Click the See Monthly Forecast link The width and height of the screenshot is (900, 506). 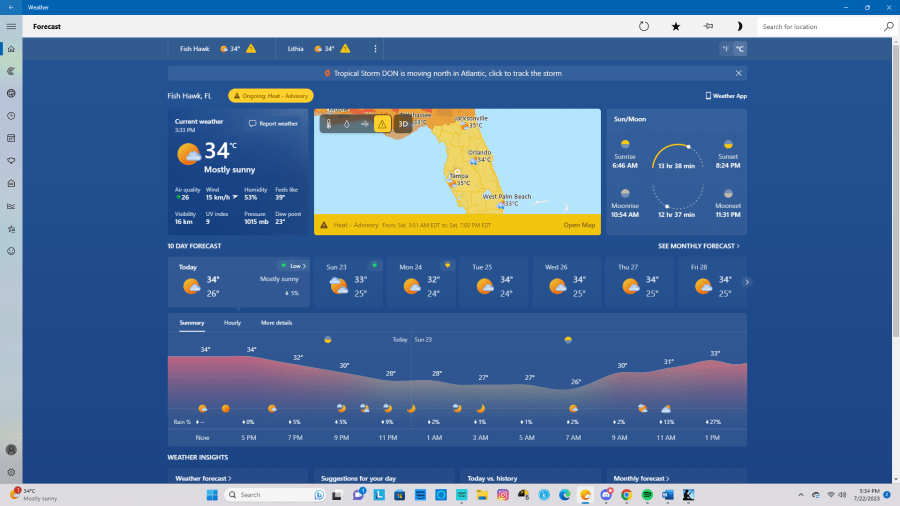pos(698,245)
